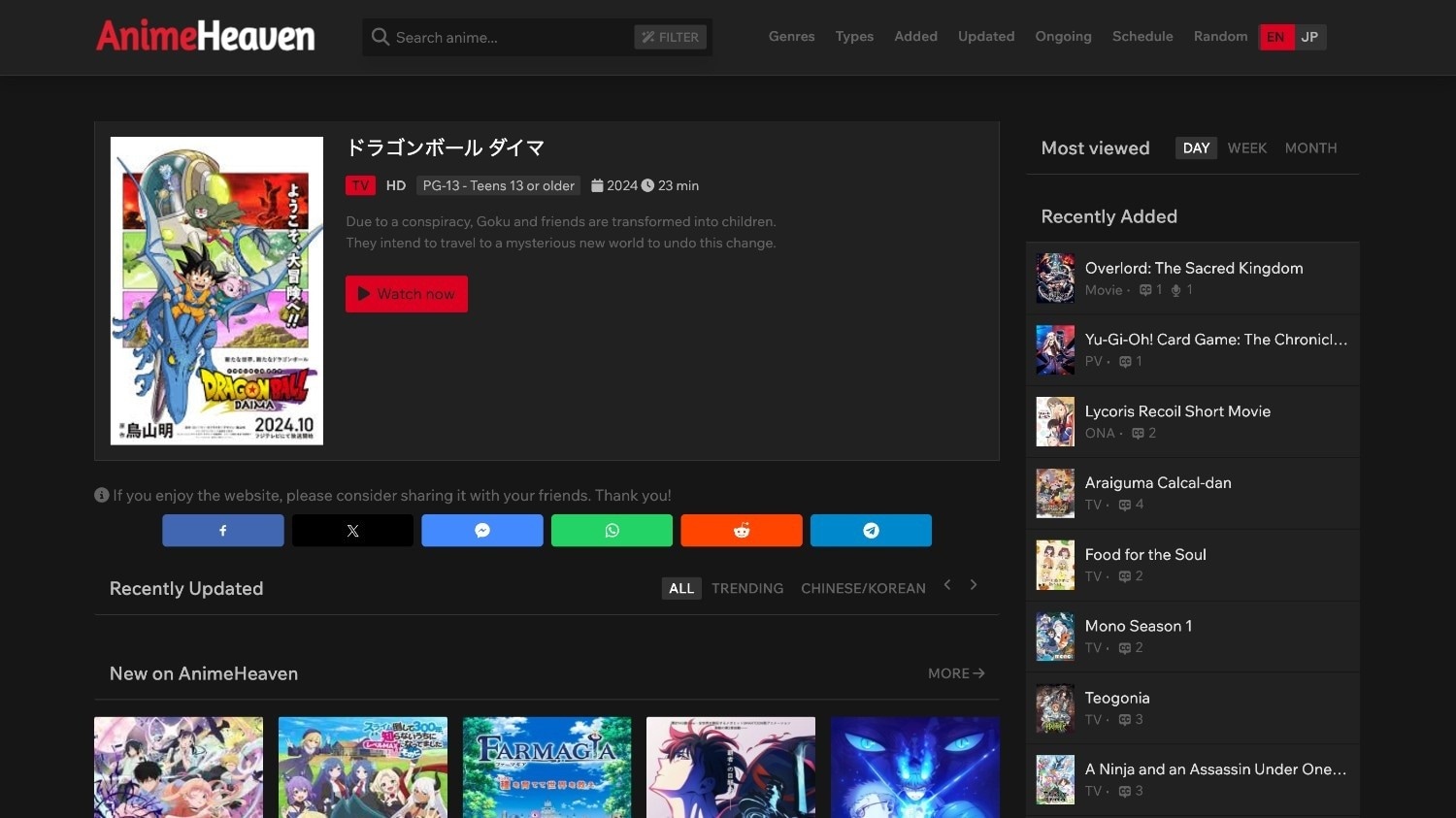1456x818 pixels.
Task: Open the Farmagia anime card
Action: point(546,768)
